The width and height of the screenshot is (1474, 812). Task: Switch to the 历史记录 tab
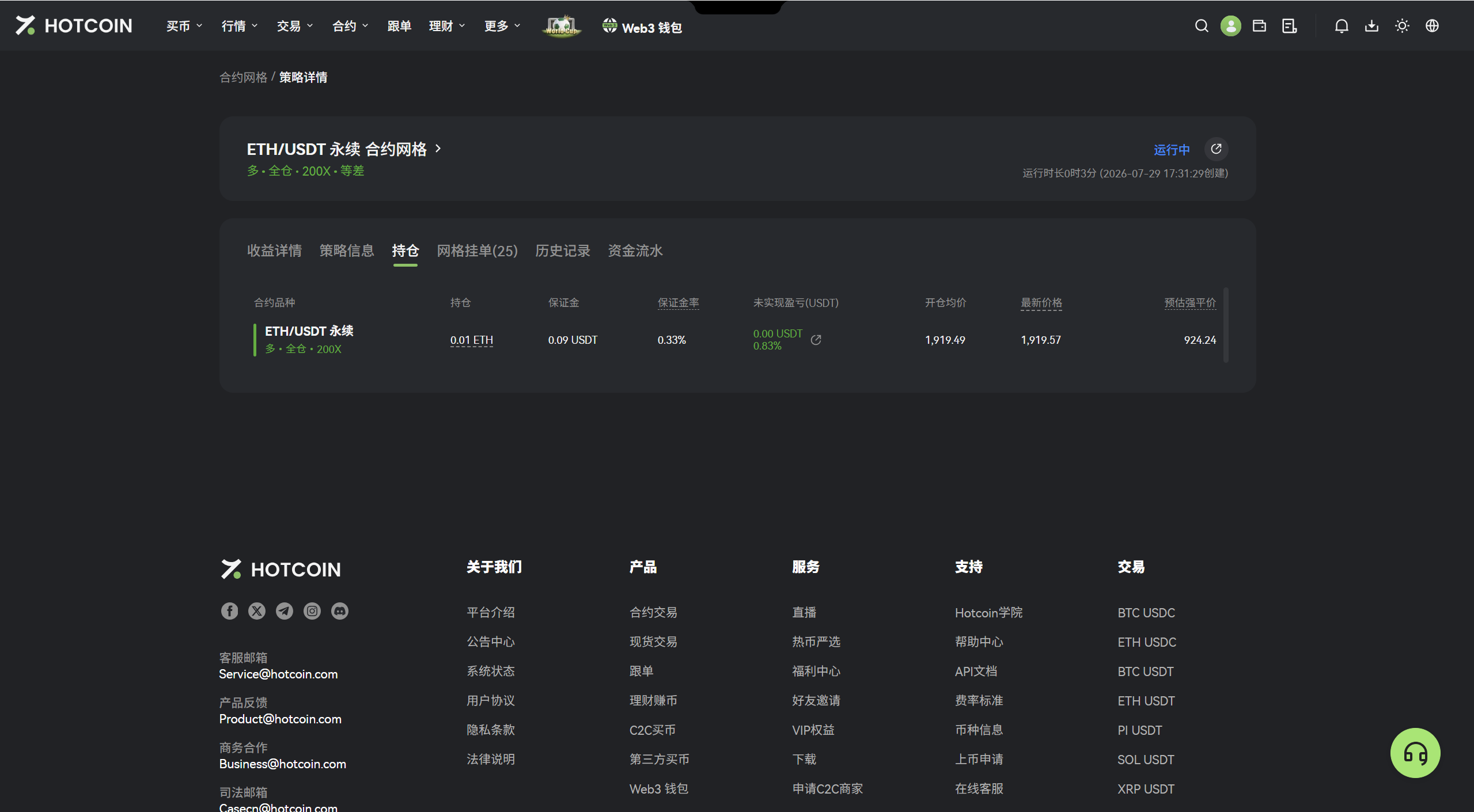[x=563, y=251]
